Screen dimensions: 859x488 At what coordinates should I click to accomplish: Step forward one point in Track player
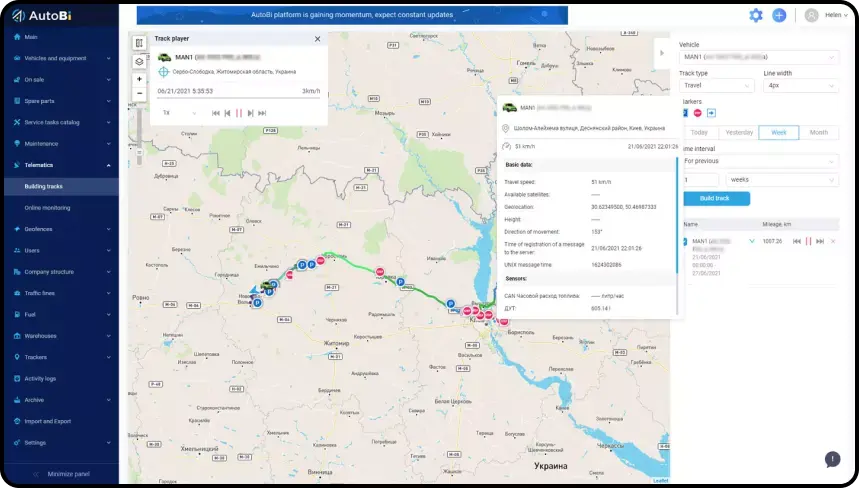[250, 113]
